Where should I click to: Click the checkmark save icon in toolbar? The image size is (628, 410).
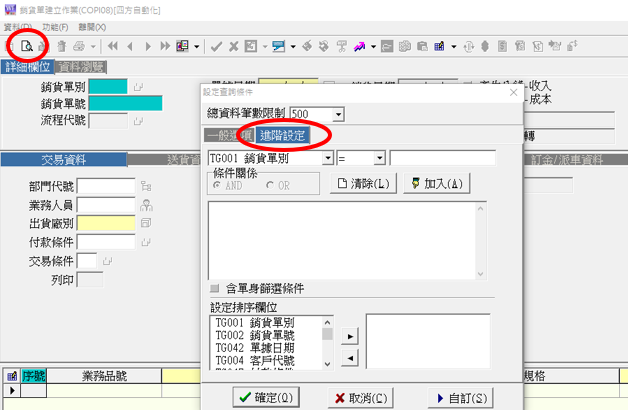216,46
